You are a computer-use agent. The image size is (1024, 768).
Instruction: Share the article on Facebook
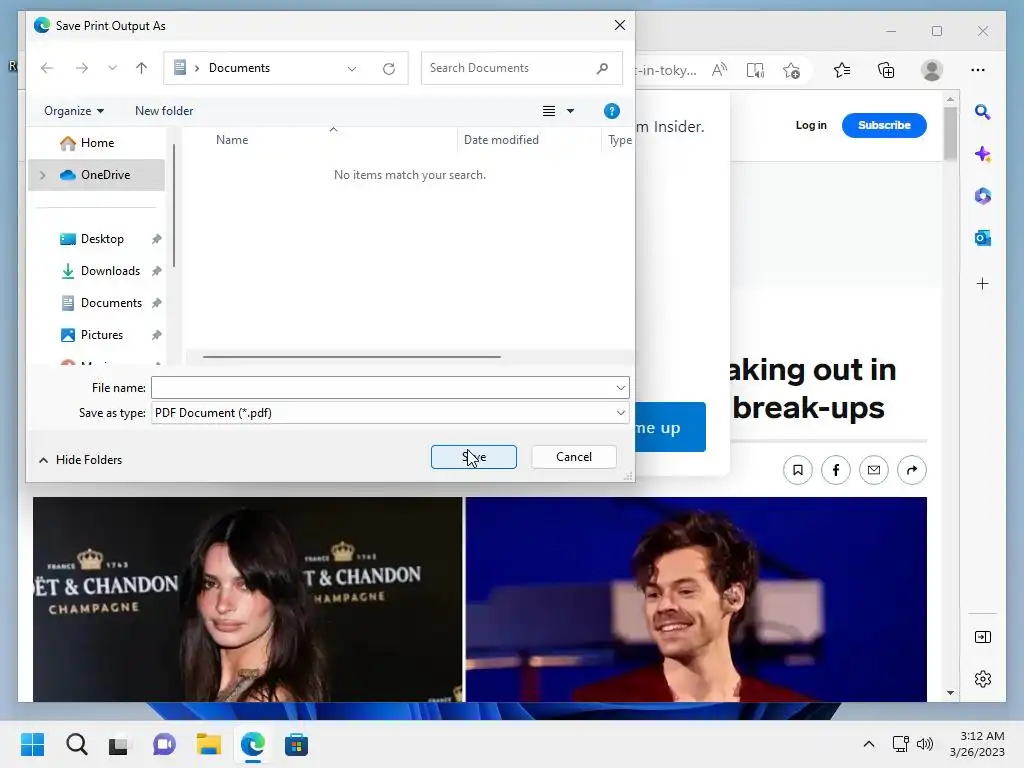[x=836, y=470]
